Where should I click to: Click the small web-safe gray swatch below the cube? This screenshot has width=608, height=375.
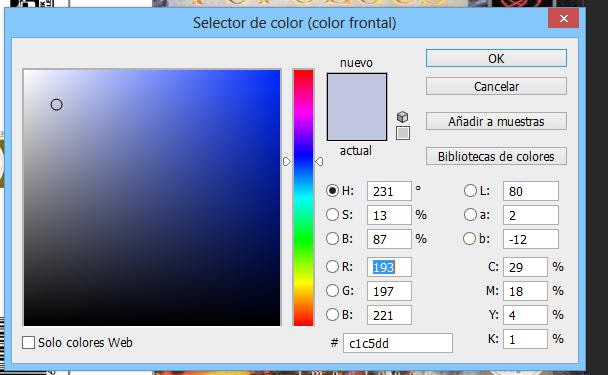(x=403, y=133)
